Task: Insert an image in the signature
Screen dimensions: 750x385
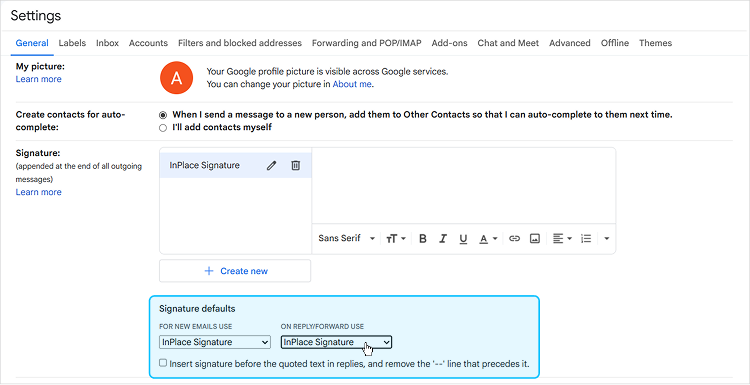Action: click(x=535, y=238)
